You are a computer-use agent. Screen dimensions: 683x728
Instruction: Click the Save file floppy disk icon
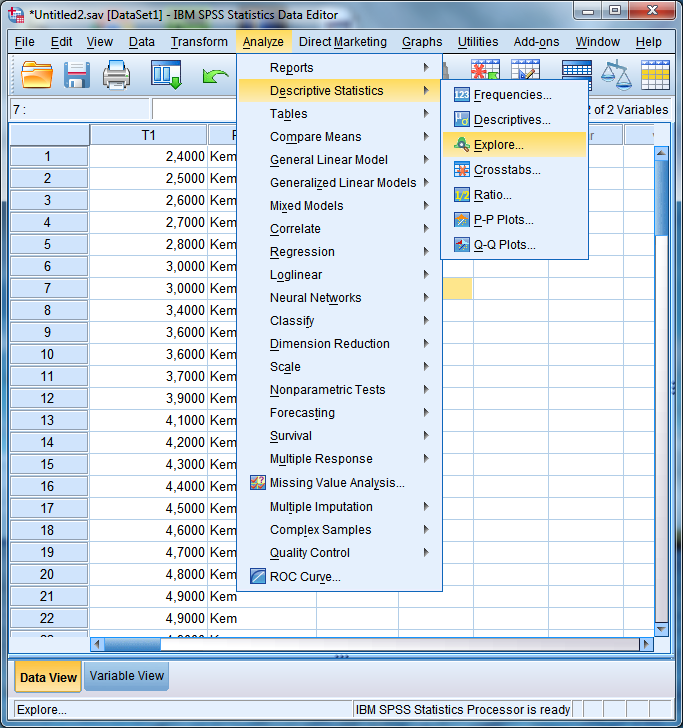(77, 75)
